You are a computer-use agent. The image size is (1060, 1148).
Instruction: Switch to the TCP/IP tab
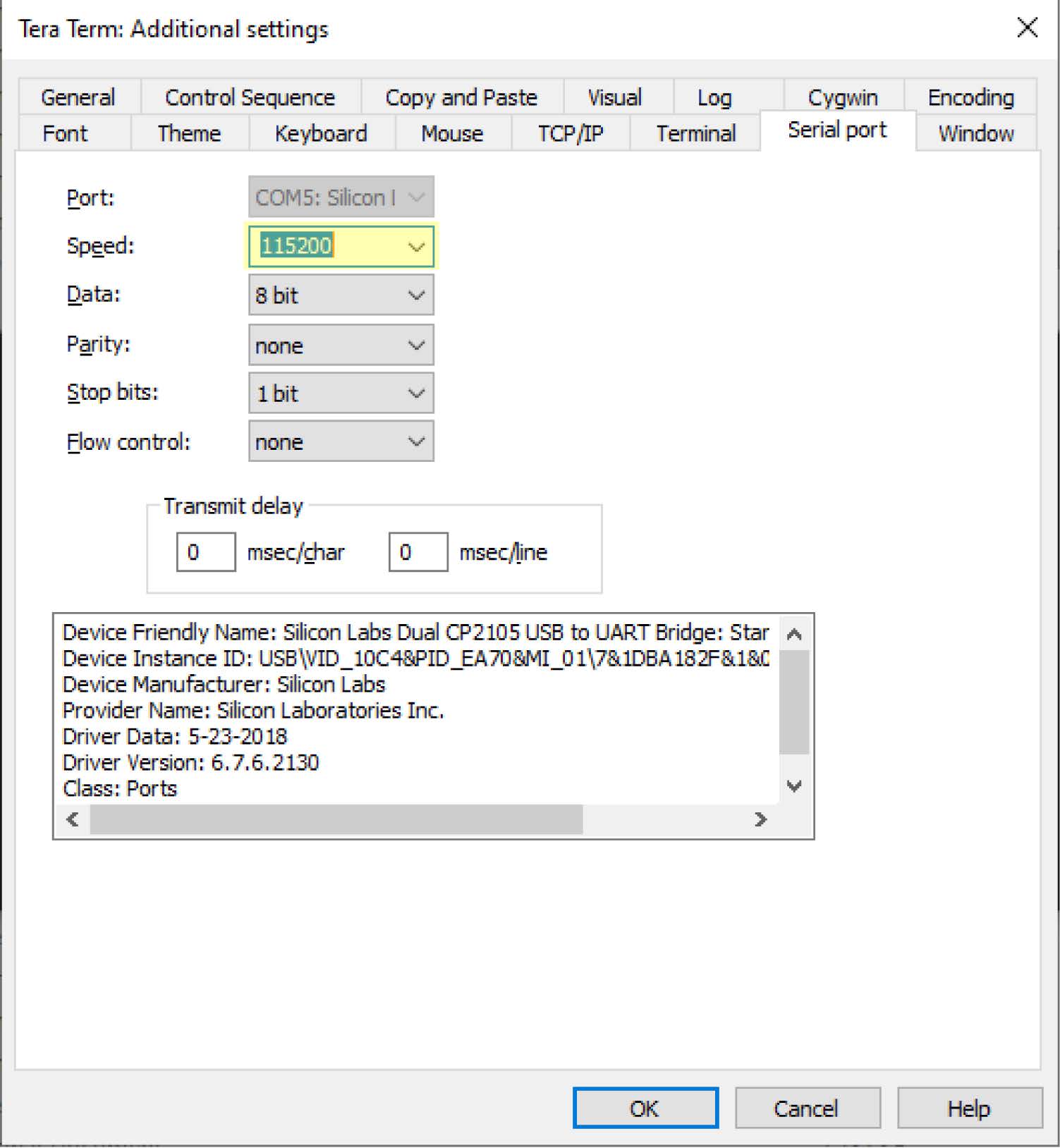[570, 133]
